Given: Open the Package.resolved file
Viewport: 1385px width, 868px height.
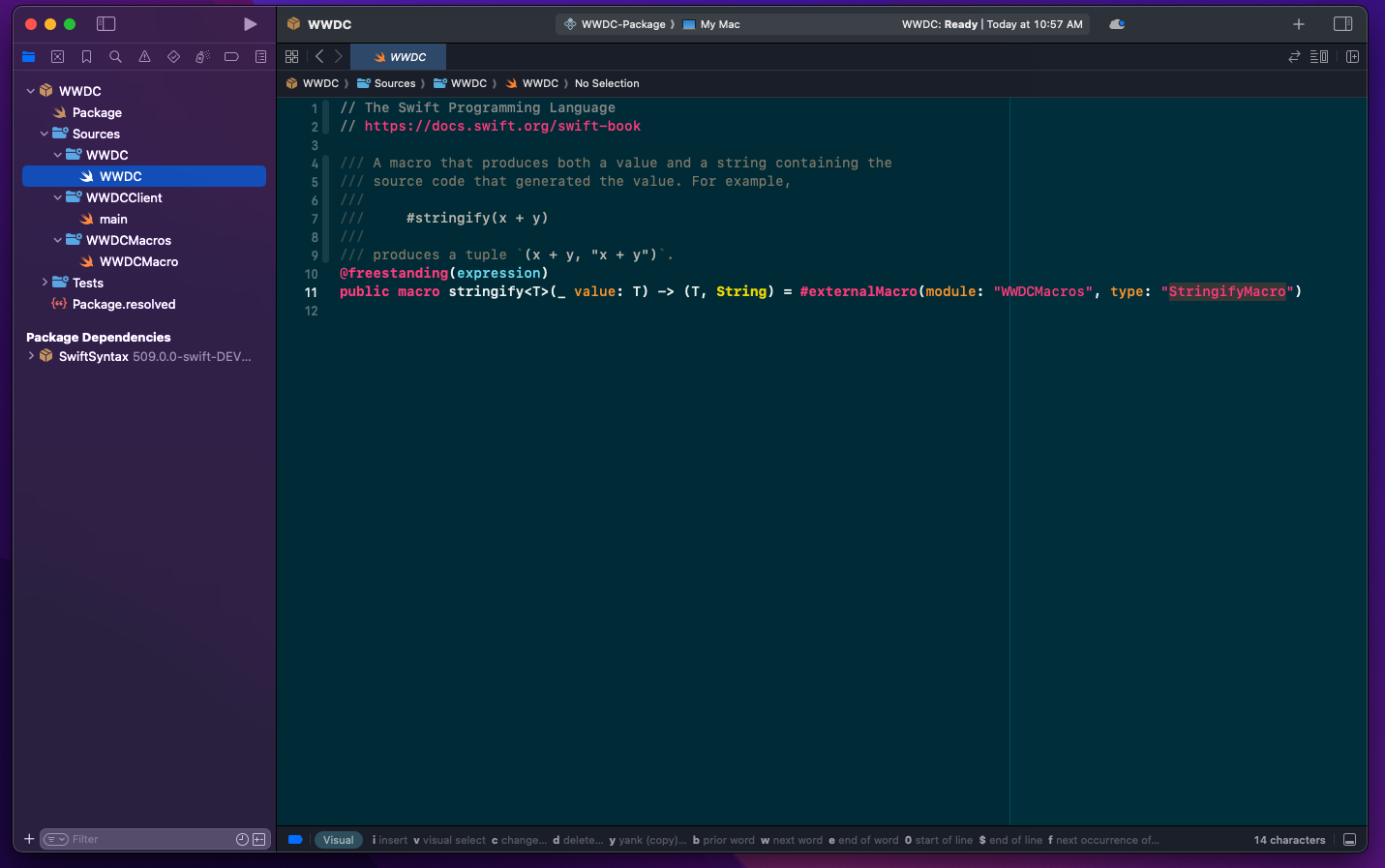Looking at the screenshot, I should click(x=124, y=304).
